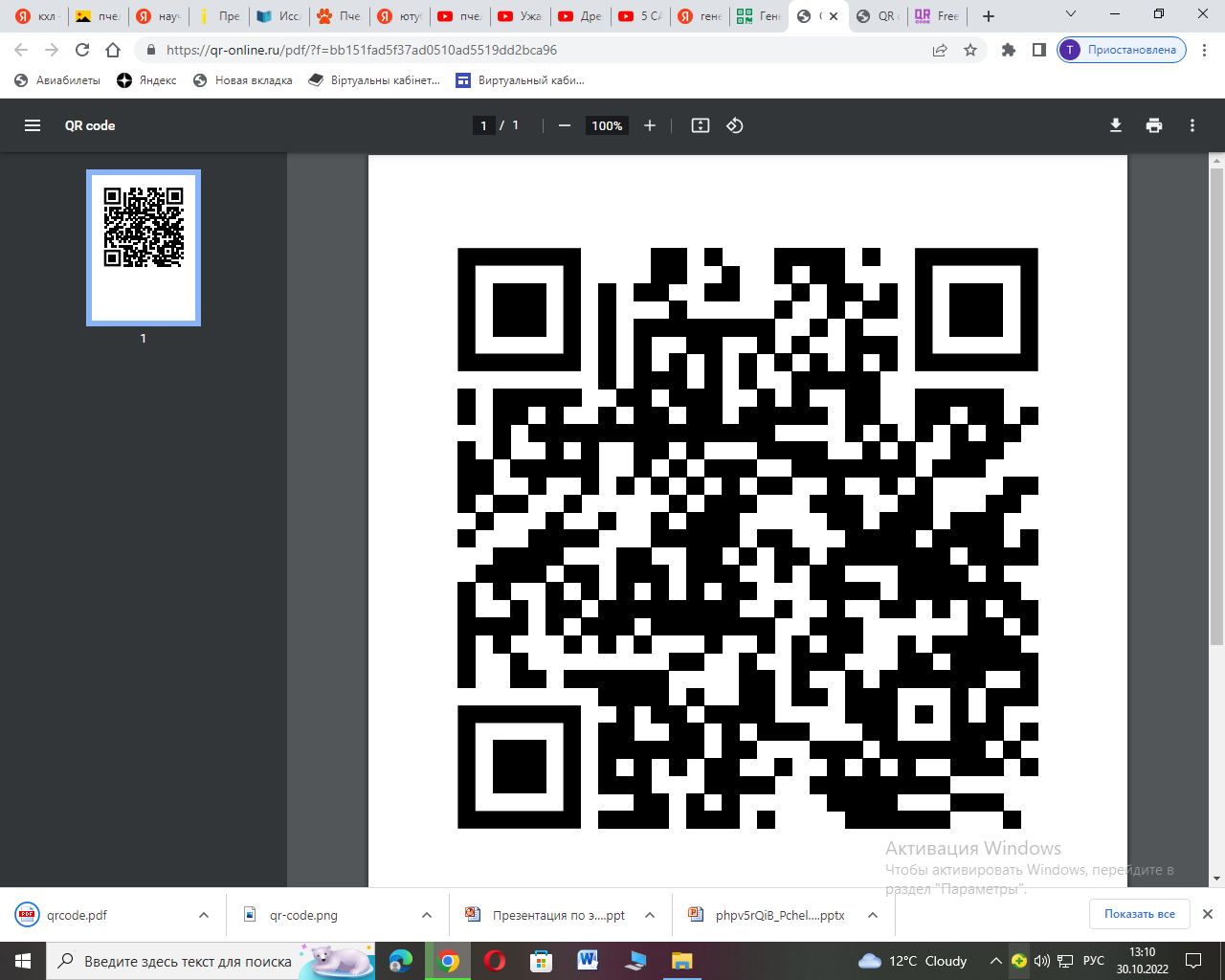
Task: Open the Windows Start menu
Action: [23, 961]
